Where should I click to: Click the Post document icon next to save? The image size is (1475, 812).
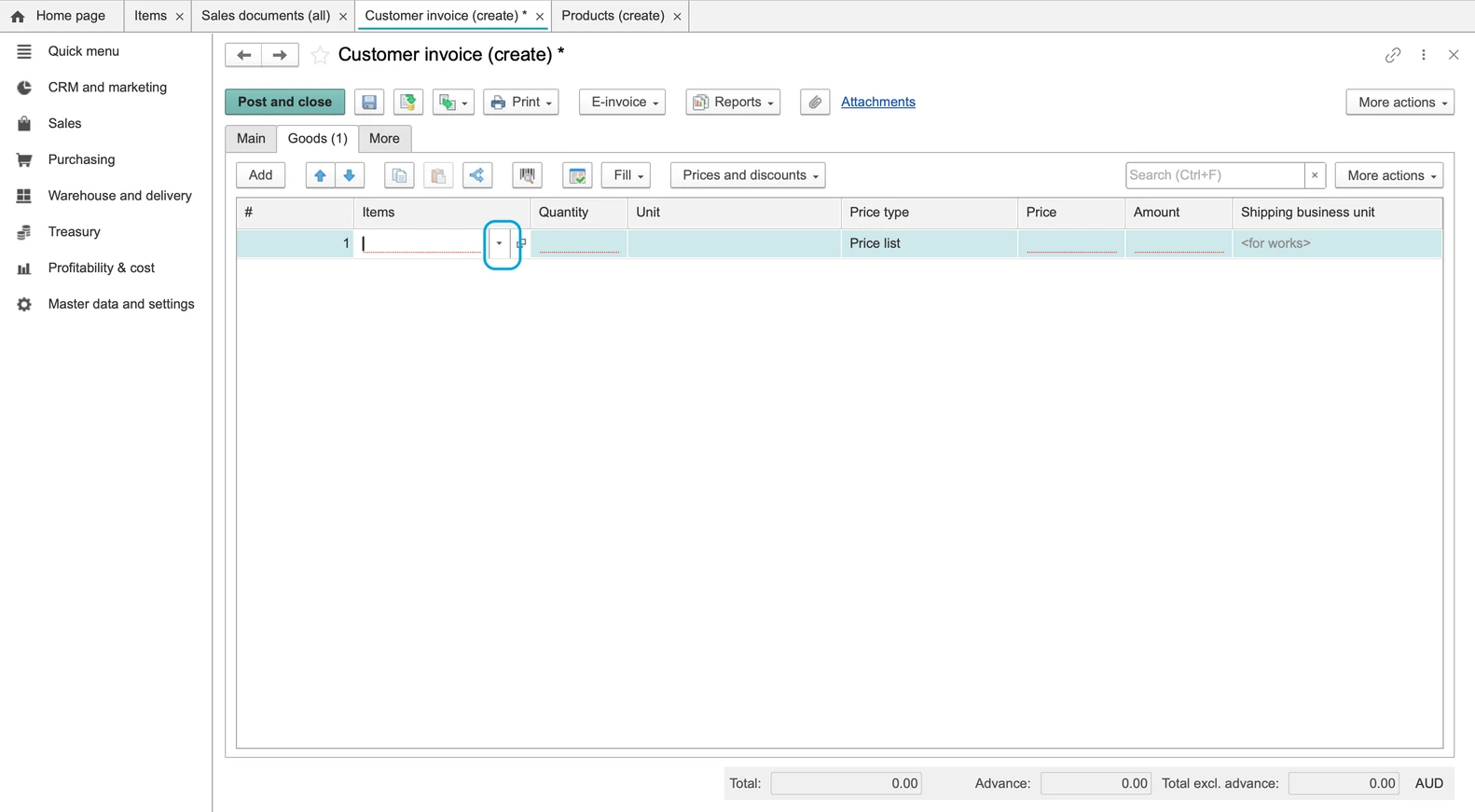408,102
